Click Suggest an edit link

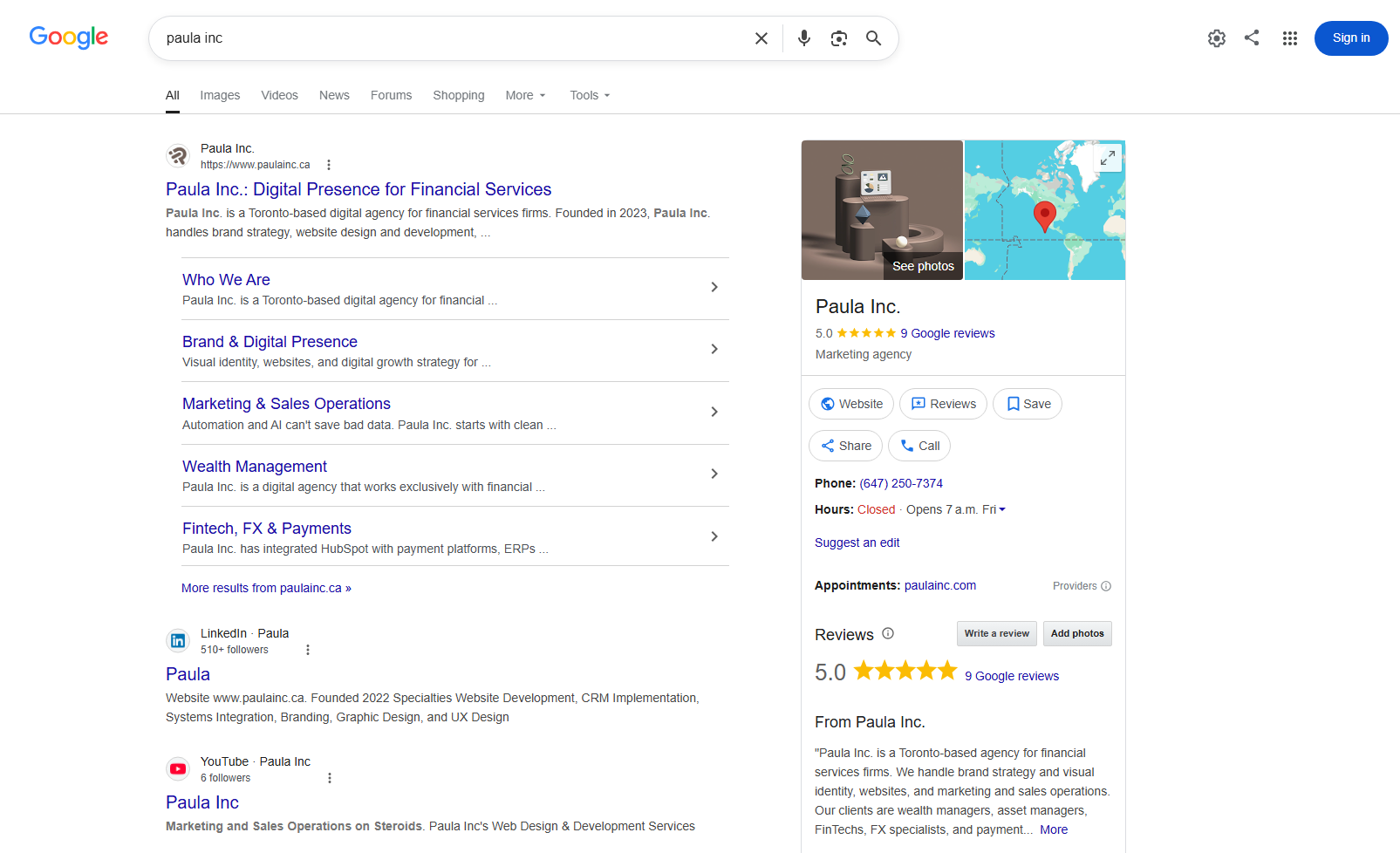tap(857, 543)
